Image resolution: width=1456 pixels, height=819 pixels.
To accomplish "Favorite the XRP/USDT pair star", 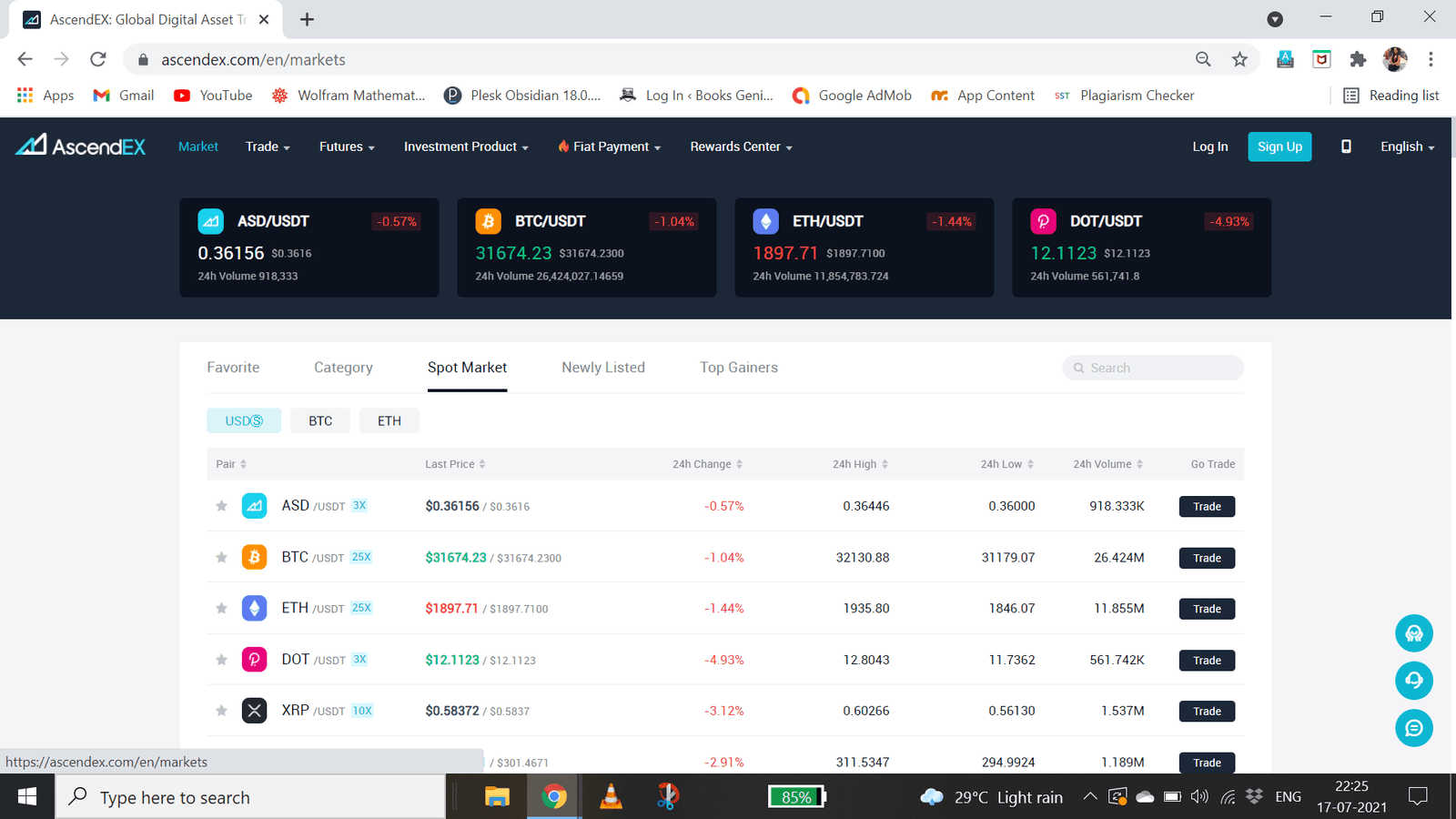I will click(221, 711).
